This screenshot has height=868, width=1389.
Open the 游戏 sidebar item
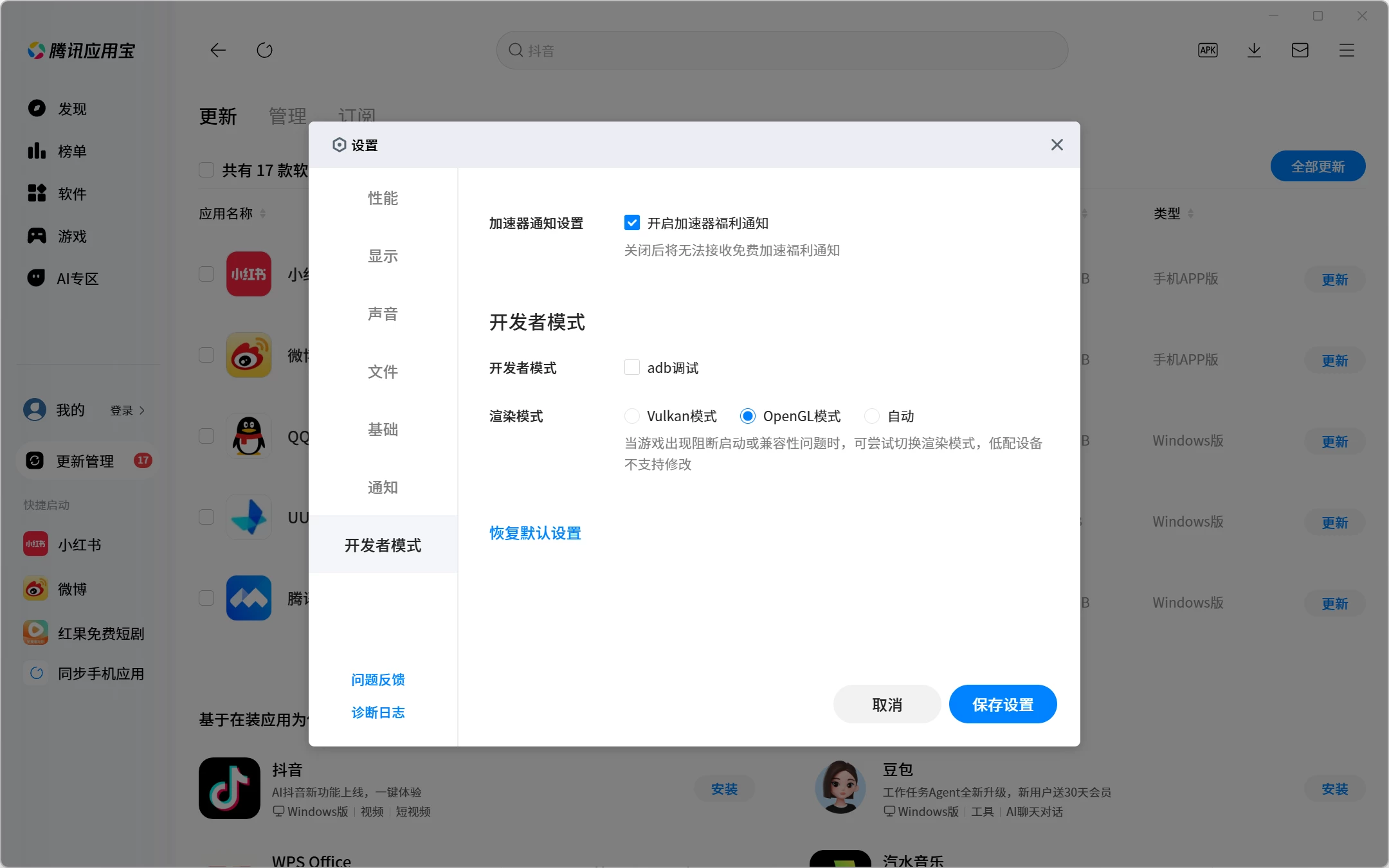click(x=87, y=236)
